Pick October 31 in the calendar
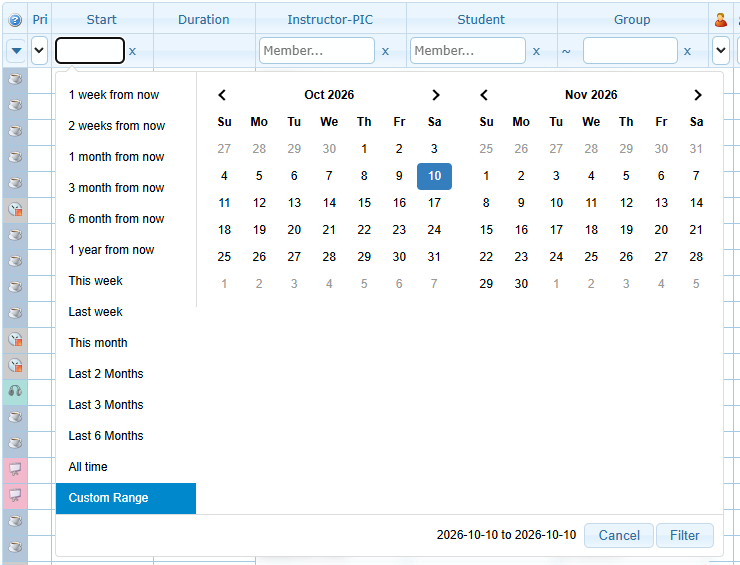Image resolution: width=740 pixels, height=565 pixels. pyautogui.click(x=434, y=257)
